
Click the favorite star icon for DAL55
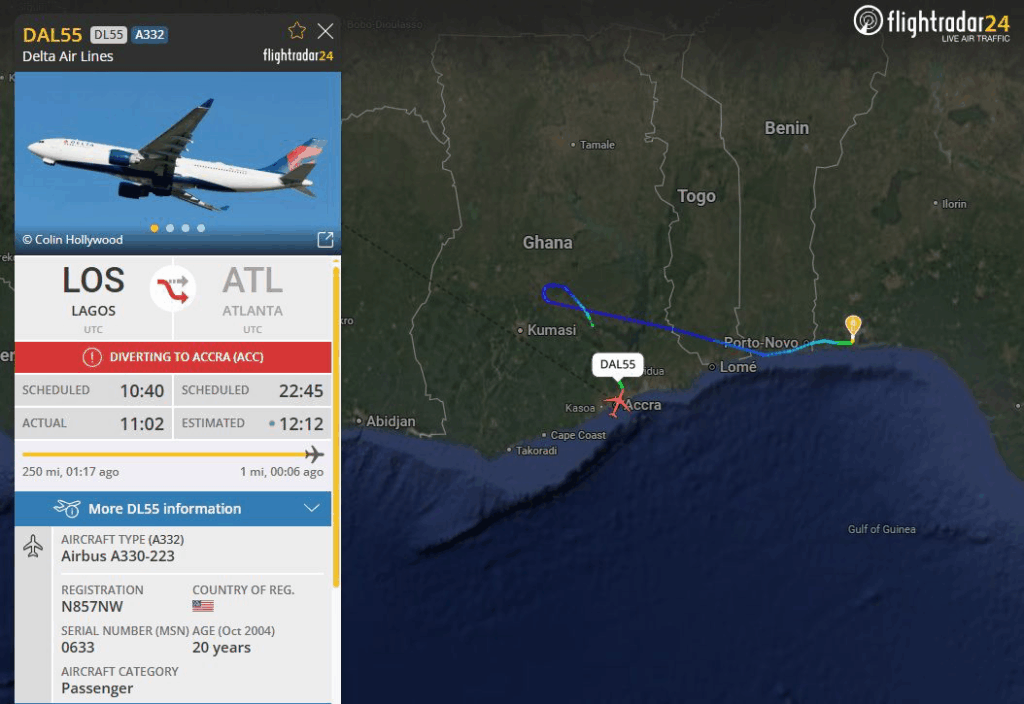point(296,30)
